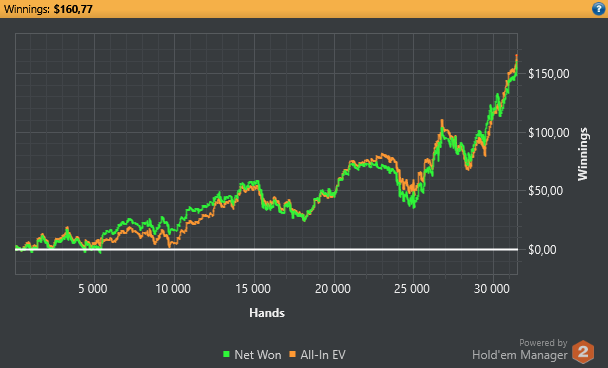Screen dimensions: 608x368
Task: Click the vertical Winnings axis title
Action: [x=582, y=154]
